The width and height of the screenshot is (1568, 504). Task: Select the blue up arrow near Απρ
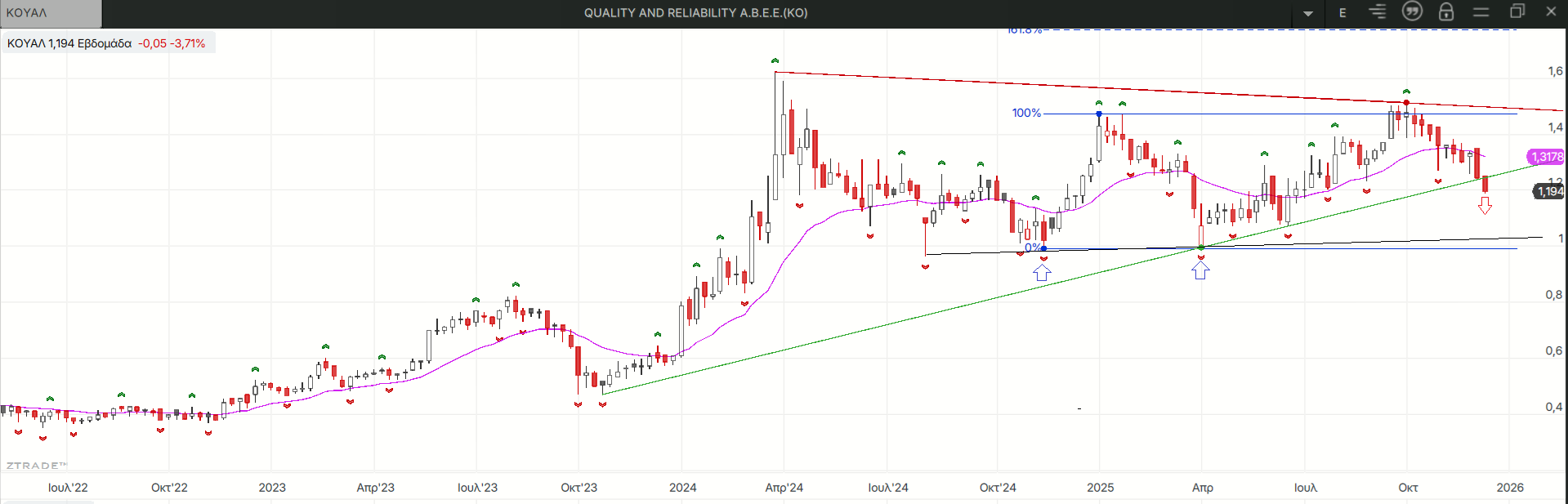coord(1200,271)
